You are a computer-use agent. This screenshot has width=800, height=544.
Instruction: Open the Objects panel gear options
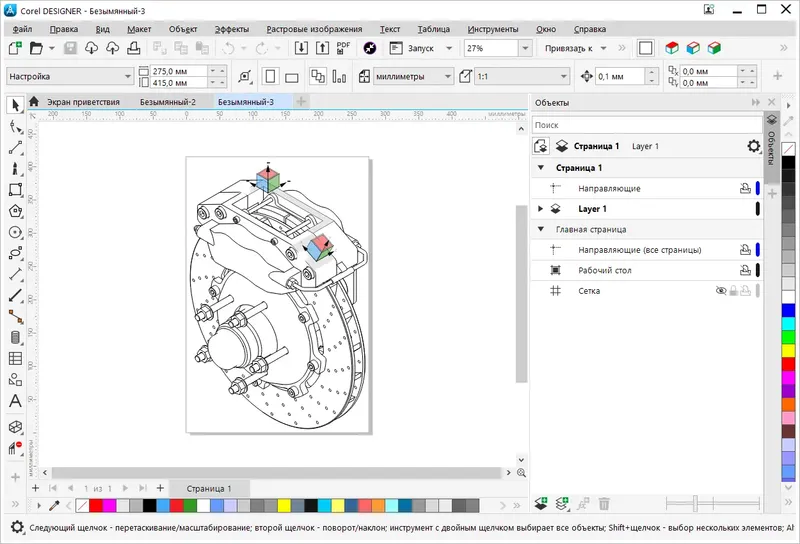click(x=754, y=146)
